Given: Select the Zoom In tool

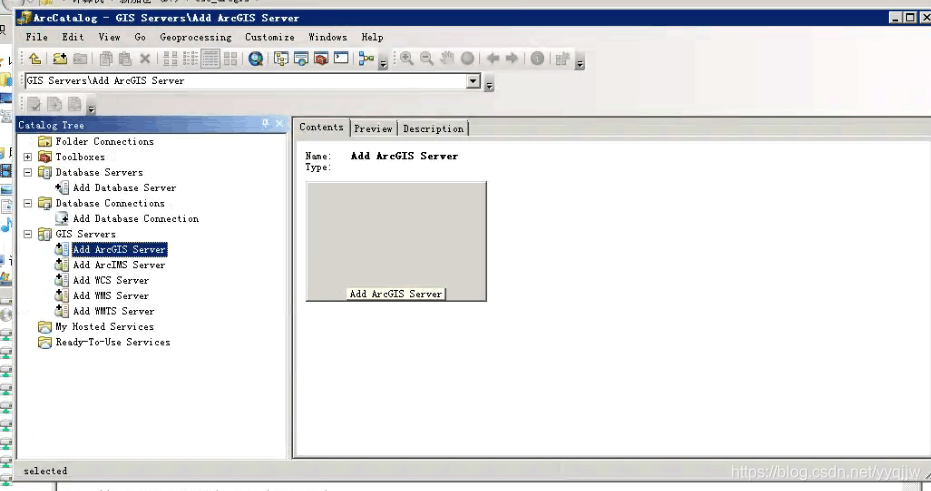Looking at the screenshot, I should (407, 58).
